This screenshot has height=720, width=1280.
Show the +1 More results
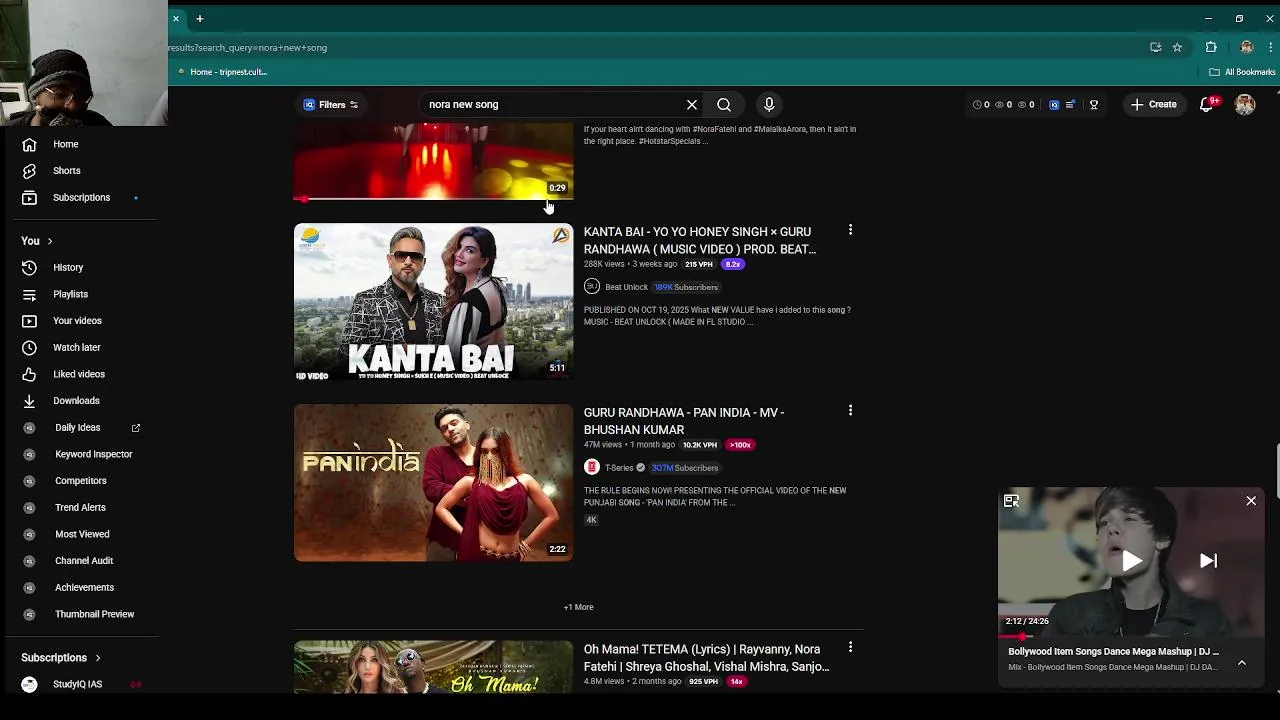point(578,607)
